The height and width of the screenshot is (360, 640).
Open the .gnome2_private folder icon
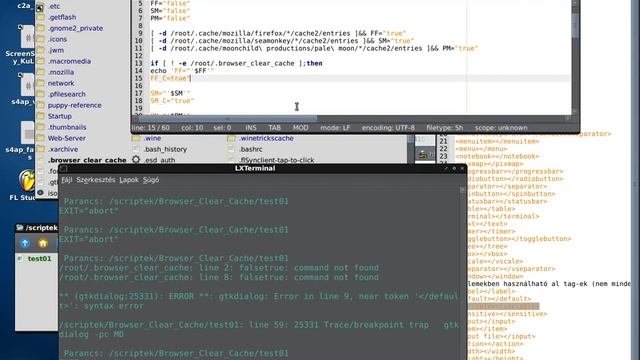(40, 29)
